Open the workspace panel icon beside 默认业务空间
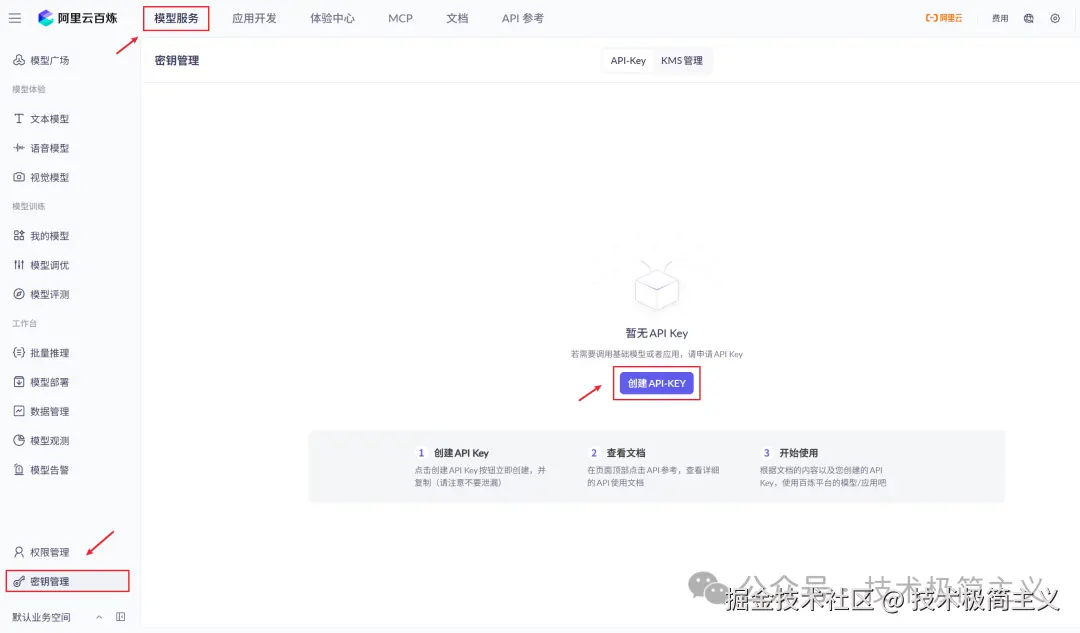 click(x=120, y=617)
